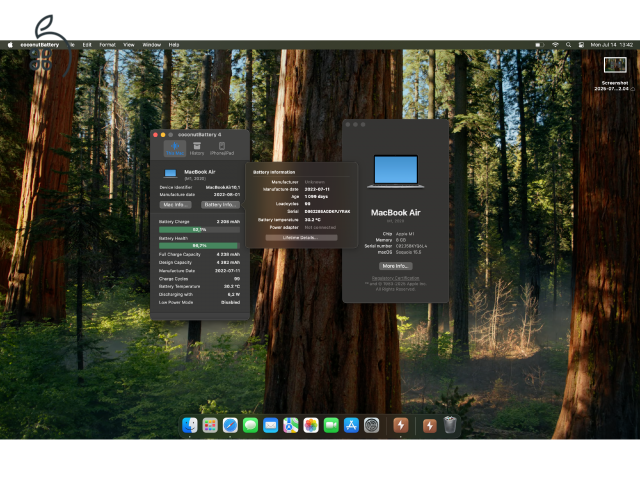Click the Chip Apple M1 text
Screen dimensions: 640x480
tap(405, 234)
